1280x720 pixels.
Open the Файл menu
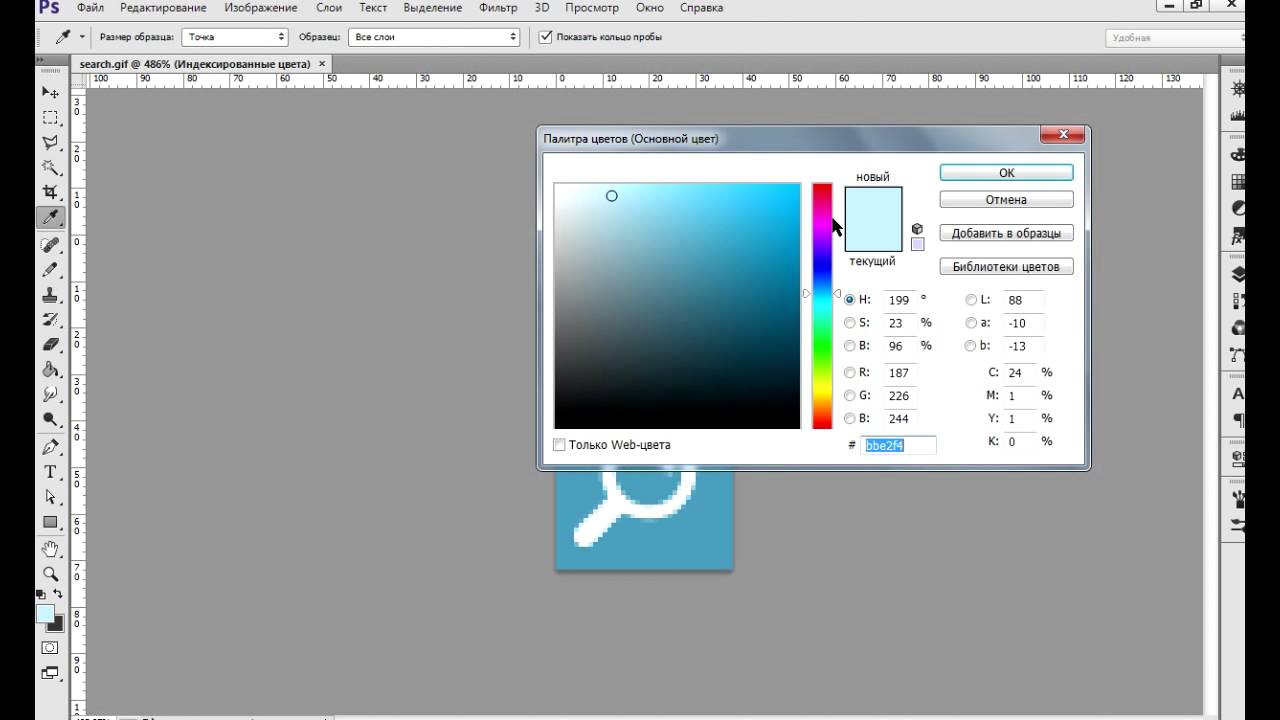pyautogui.click(x=90, y=8)
